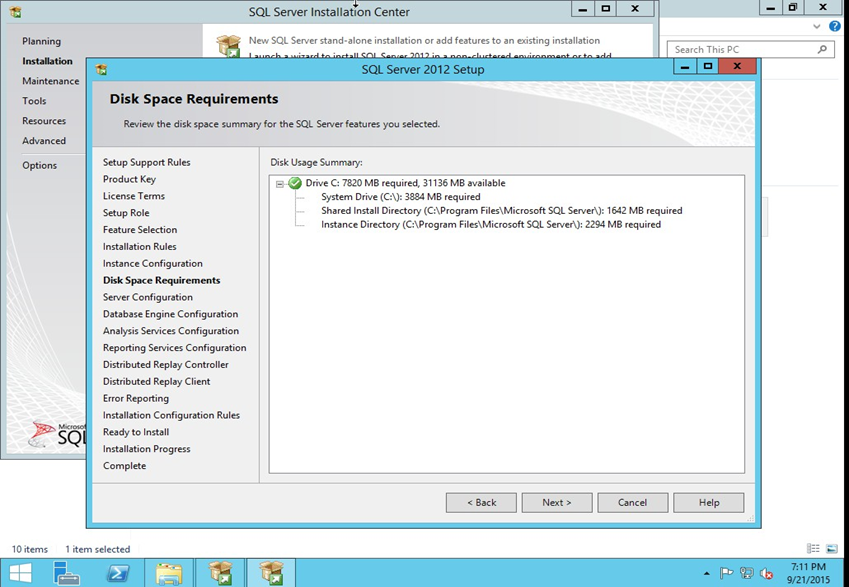Show hidden icons in the system tray
The height and width of the screenshot is (587, 849).
tap(707, 573)
